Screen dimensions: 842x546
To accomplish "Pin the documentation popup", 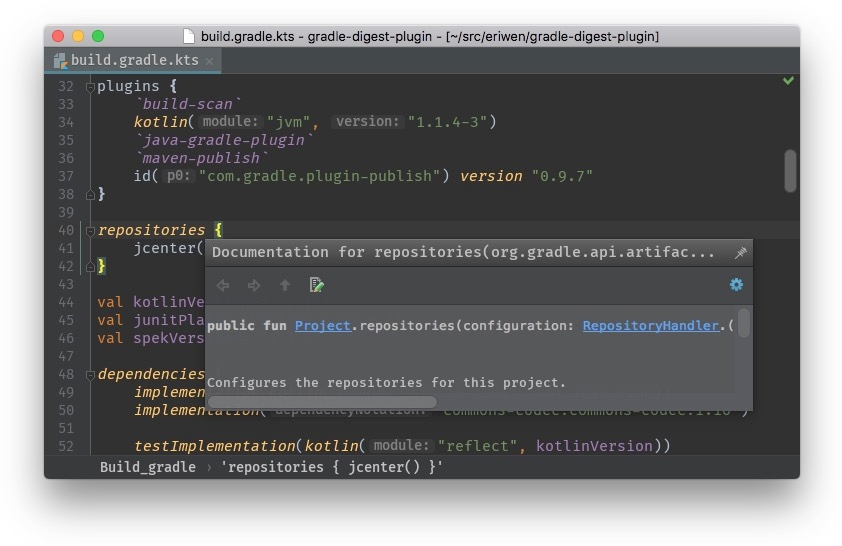I will [741, 252].
